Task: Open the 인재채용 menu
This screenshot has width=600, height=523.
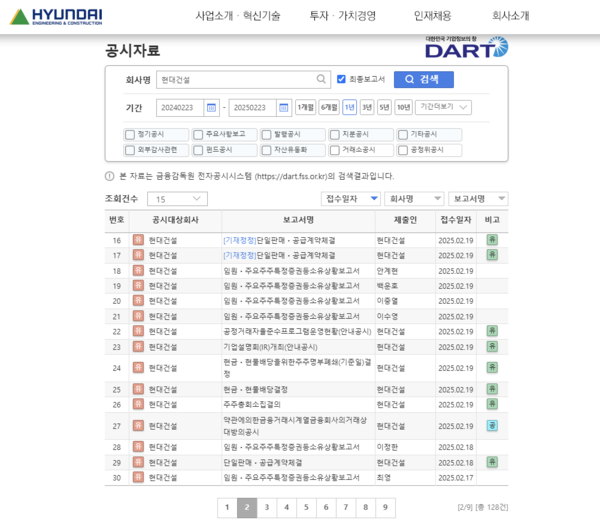Action: coord(433,16)
